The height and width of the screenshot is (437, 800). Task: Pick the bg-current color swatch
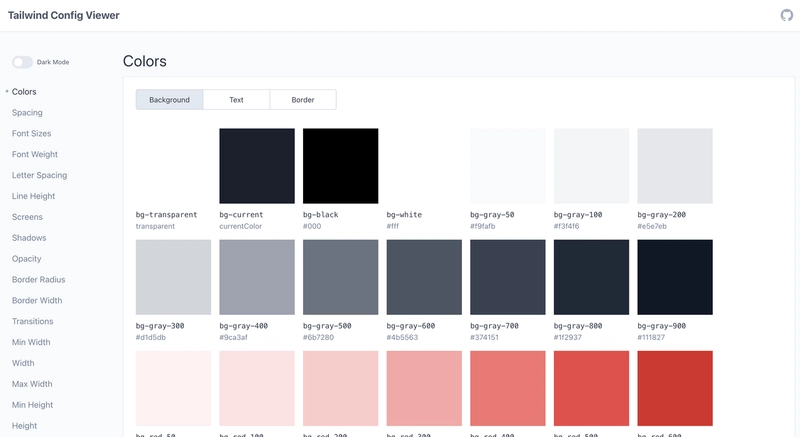257,165
